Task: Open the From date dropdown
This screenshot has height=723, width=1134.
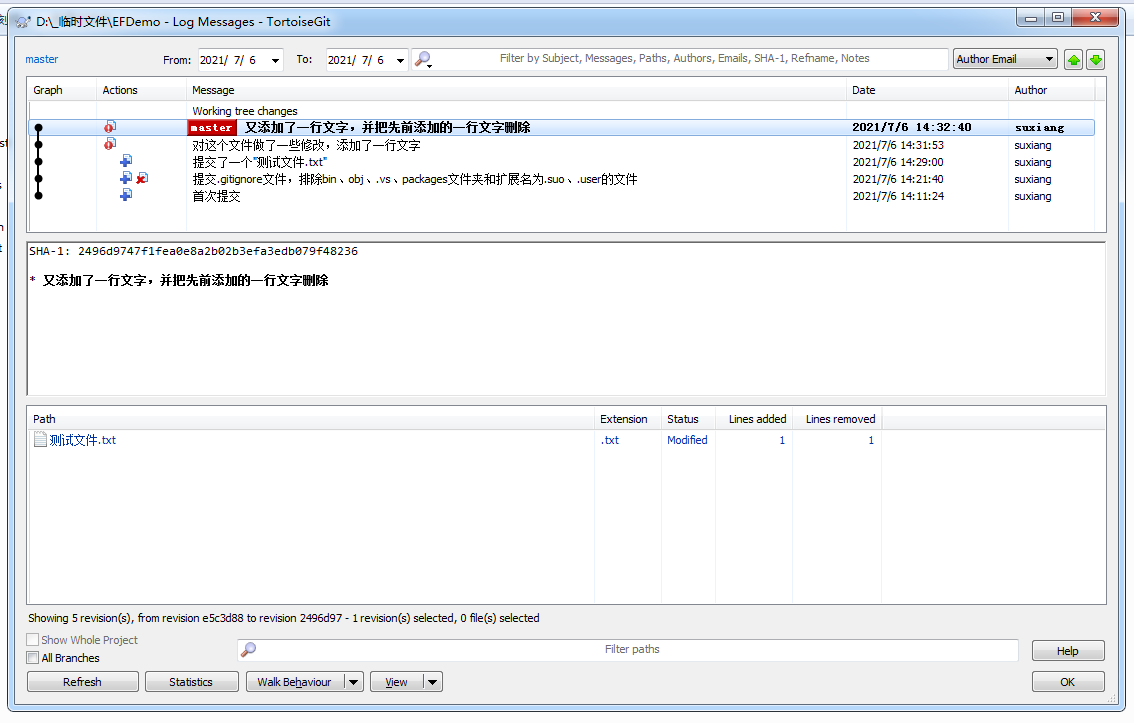Action: point(275,61)
